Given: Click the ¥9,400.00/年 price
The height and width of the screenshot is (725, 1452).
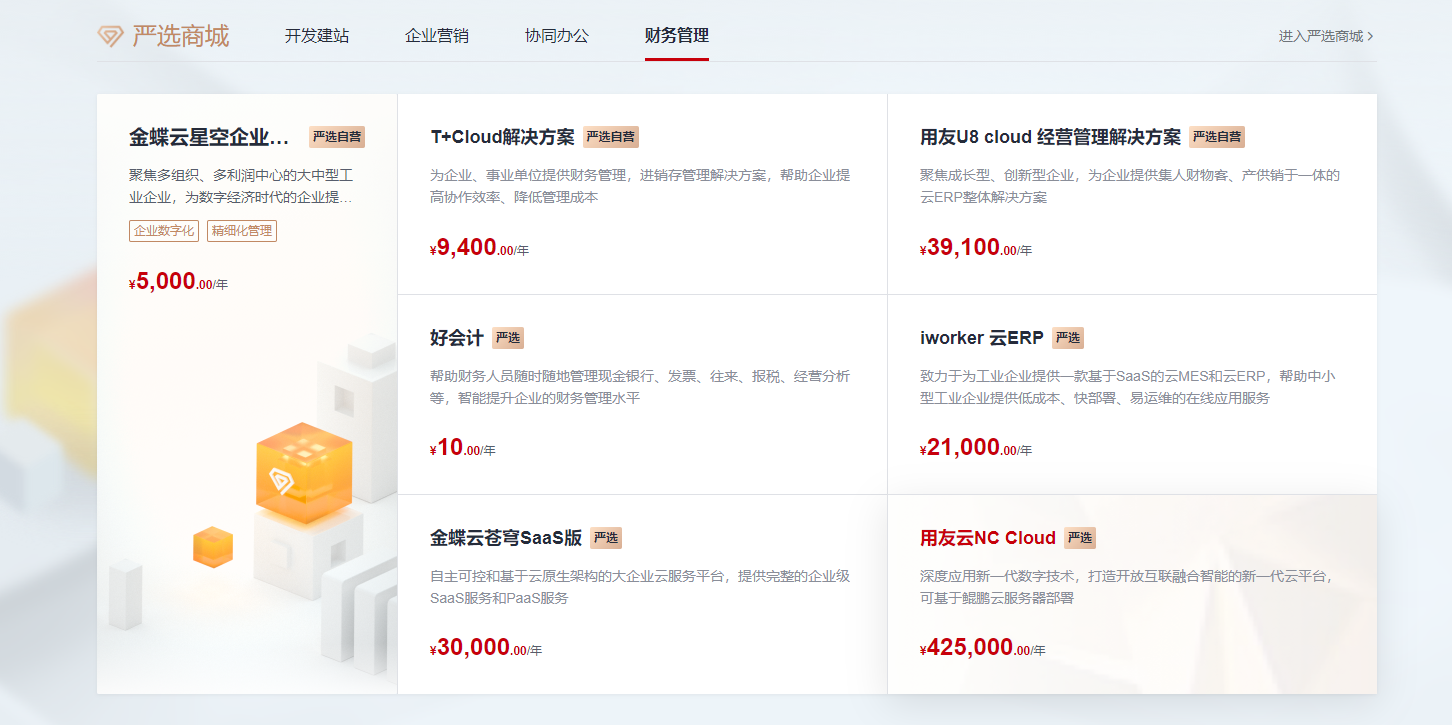Looking at the screenshot, I should (480, 248).
